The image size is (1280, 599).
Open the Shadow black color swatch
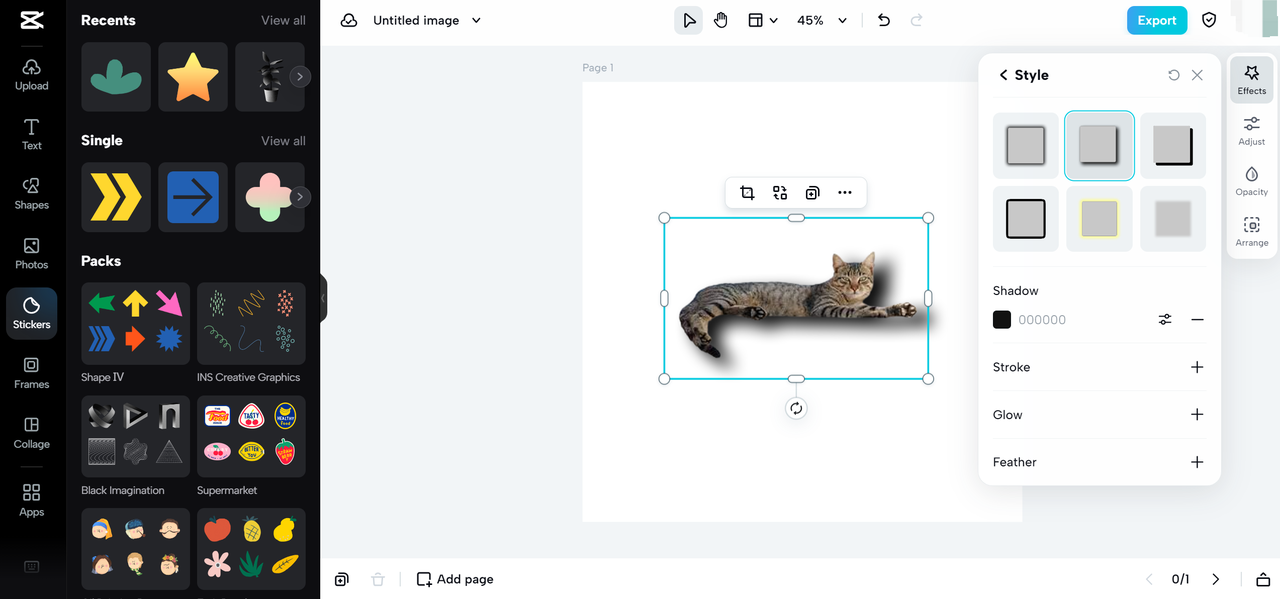click(x=1002, y=320)
